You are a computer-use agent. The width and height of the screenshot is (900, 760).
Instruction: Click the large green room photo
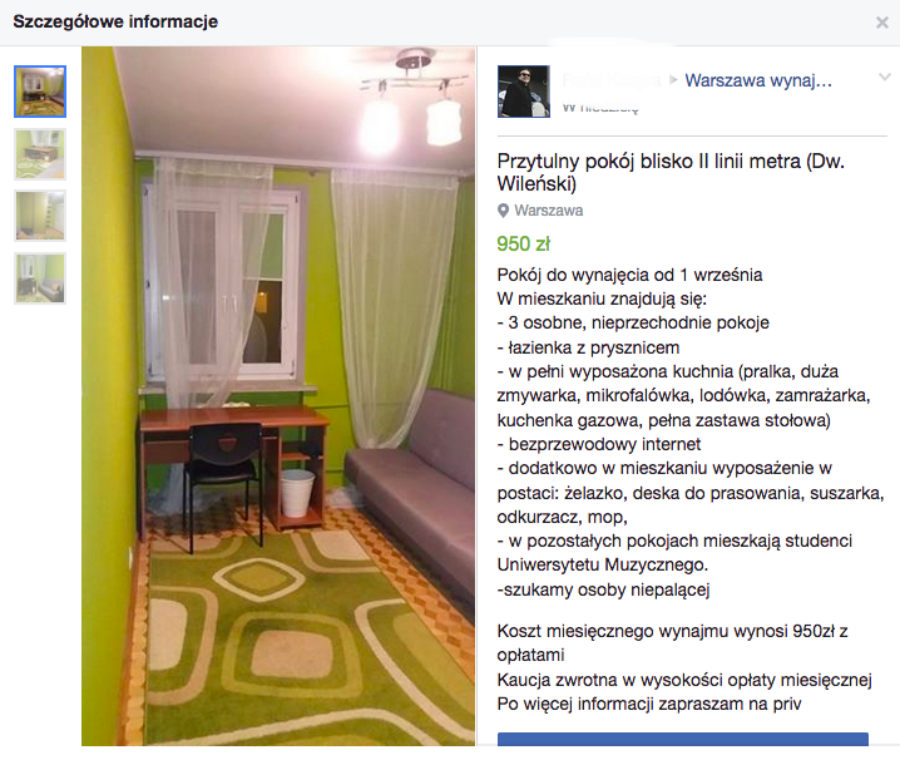[278, 396]
